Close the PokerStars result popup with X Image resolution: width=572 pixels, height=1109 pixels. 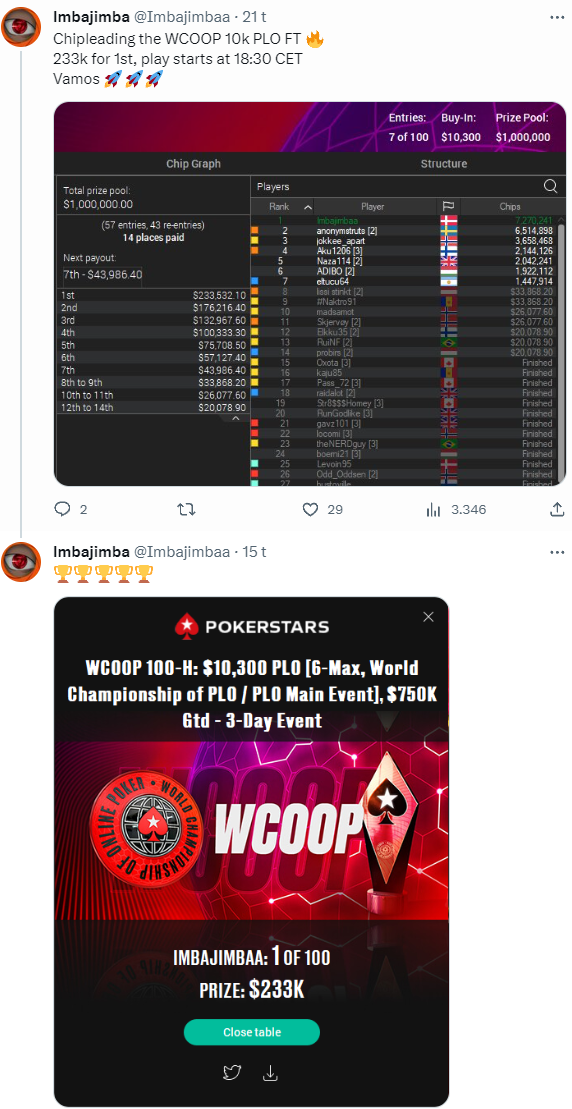428,617
